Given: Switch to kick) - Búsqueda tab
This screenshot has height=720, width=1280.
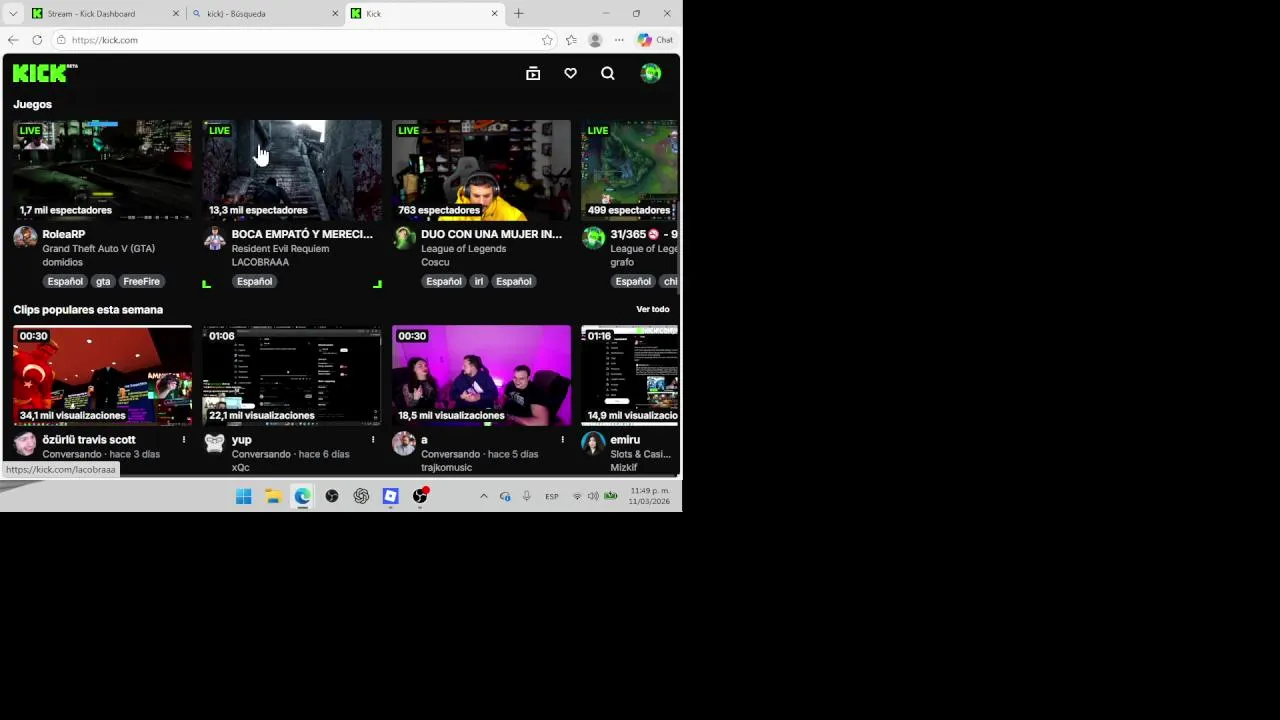Looking at the screenshot, I should (x=265, y=14).
